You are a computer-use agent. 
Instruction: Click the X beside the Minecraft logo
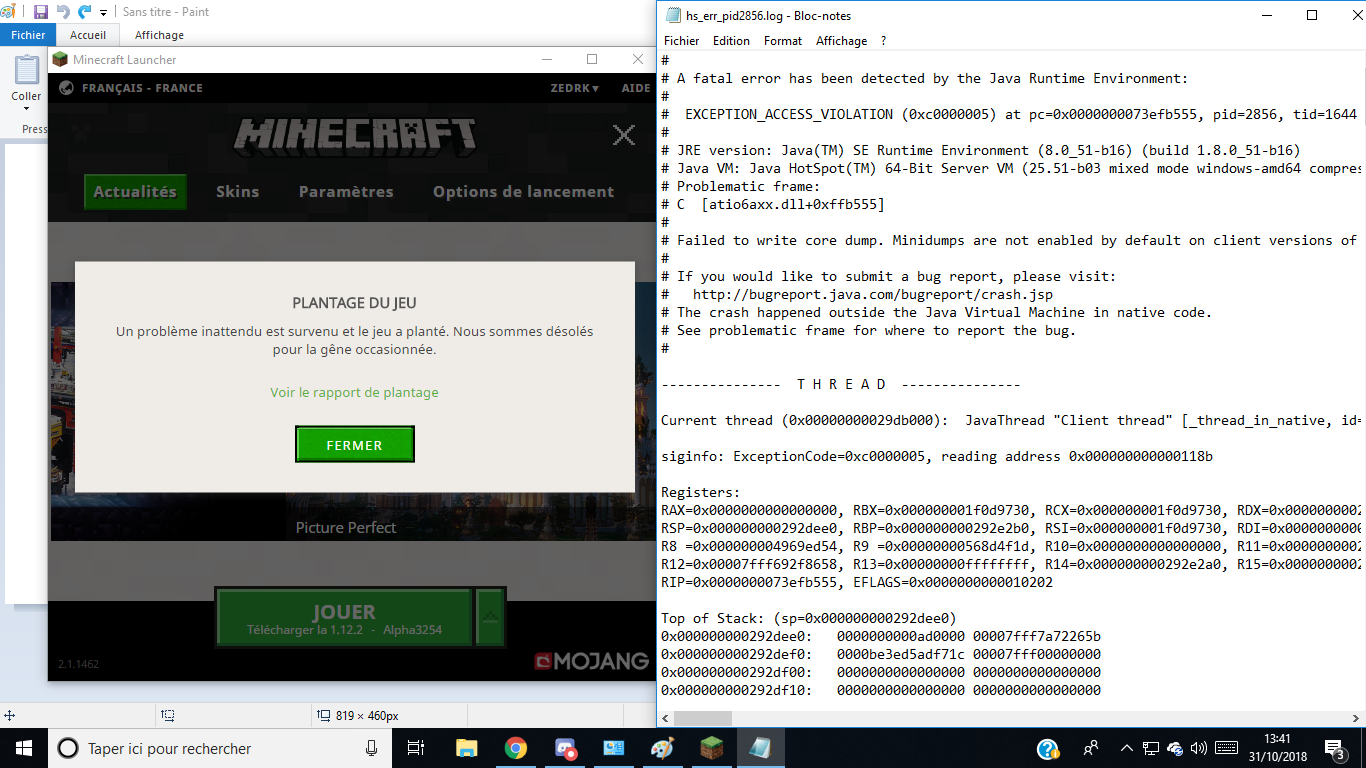tap(624, 135)
